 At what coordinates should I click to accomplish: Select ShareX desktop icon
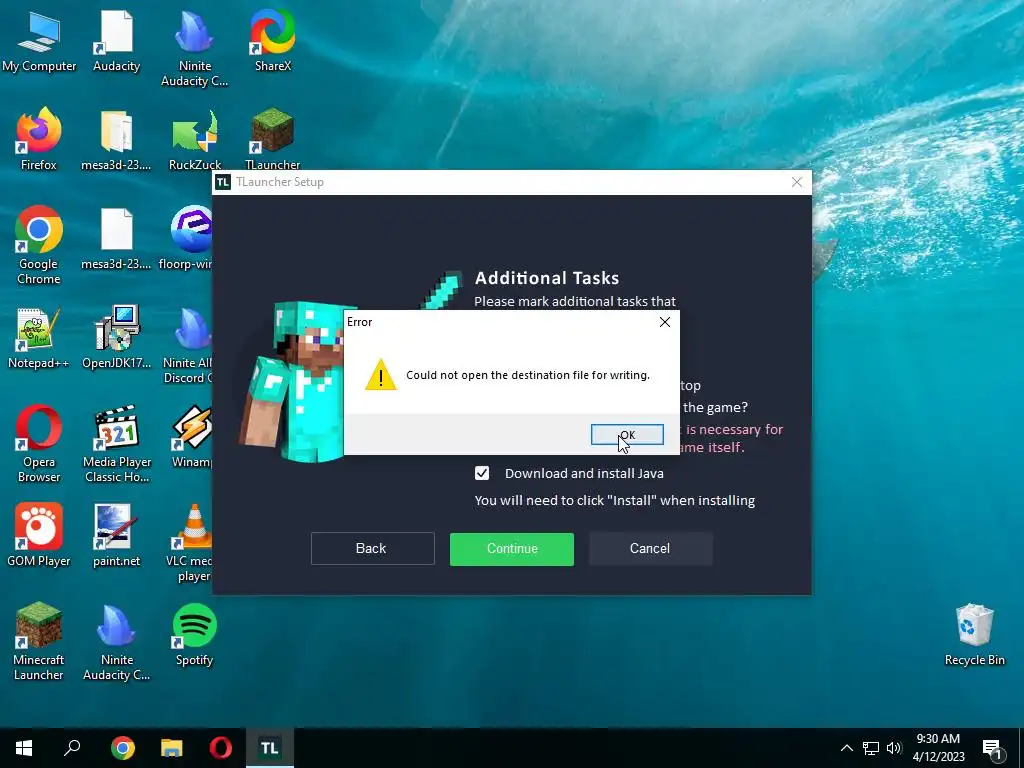pos(273,40)
